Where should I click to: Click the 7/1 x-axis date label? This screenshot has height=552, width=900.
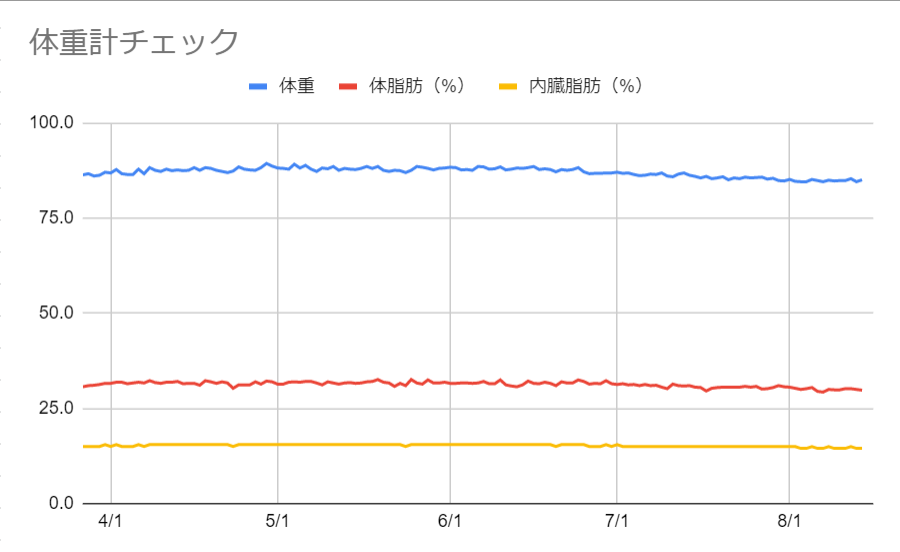coord(616,521)
